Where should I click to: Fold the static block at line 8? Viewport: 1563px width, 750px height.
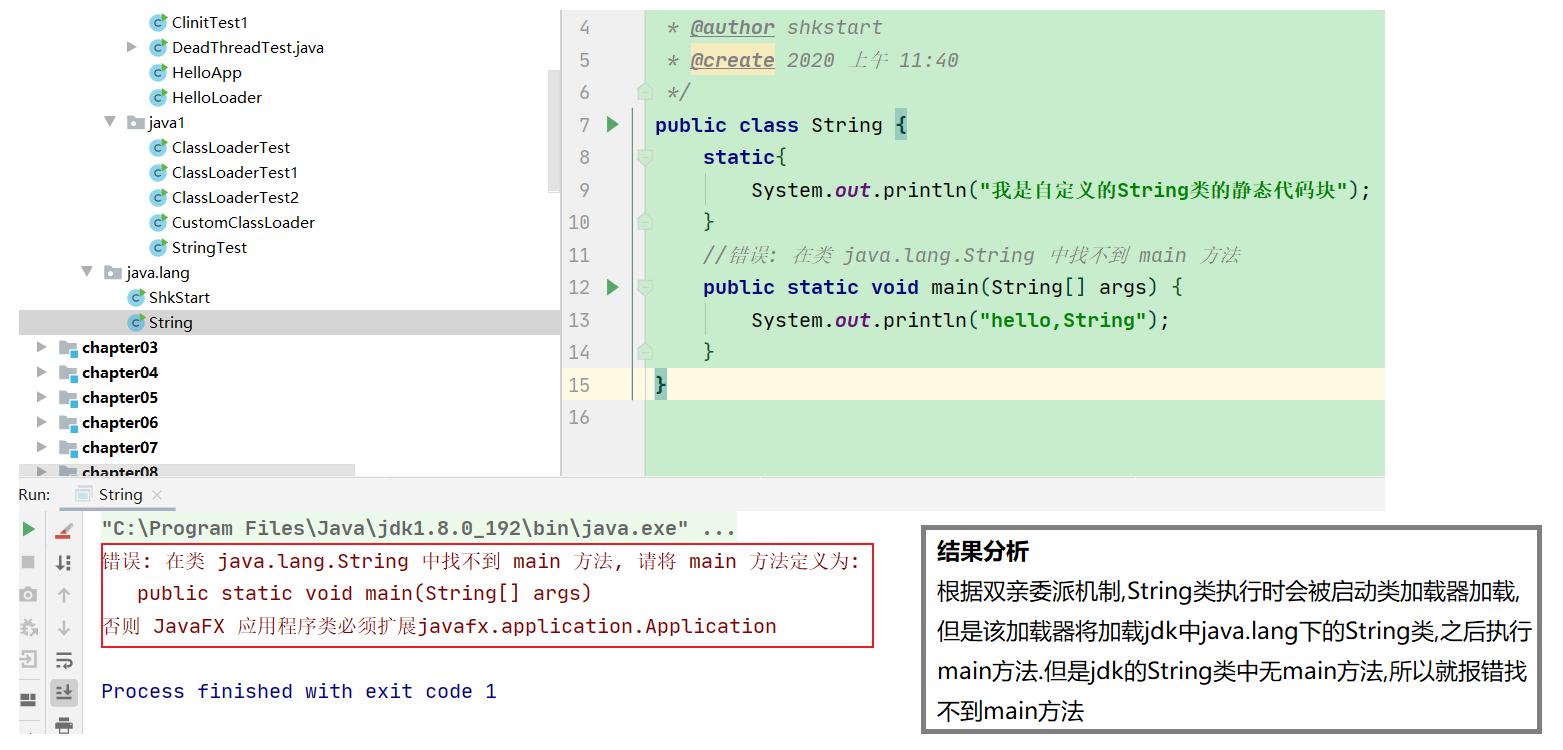645,158
